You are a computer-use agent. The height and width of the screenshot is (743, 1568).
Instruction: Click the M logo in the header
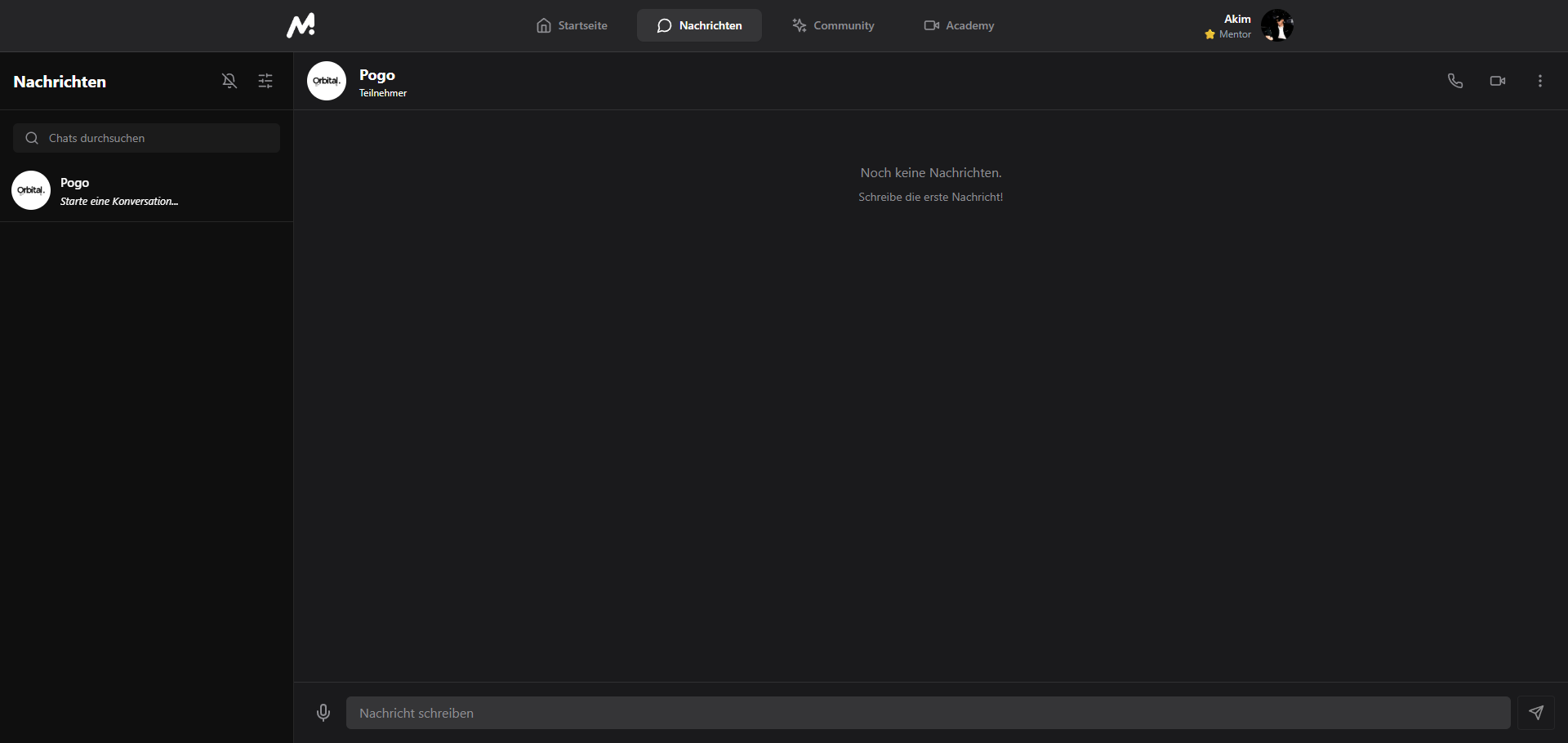pyautogui.click(x=301, y=25)
